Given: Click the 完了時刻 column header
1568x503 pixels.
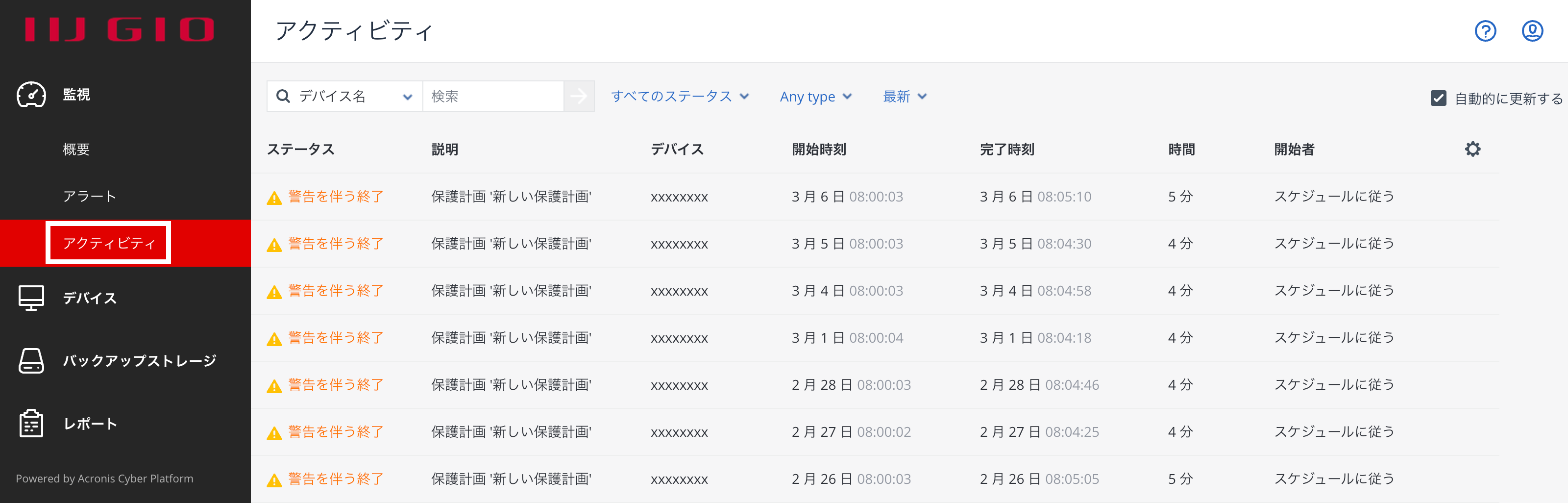Looking at the screenshot, I should click(x=1007, y=149).
